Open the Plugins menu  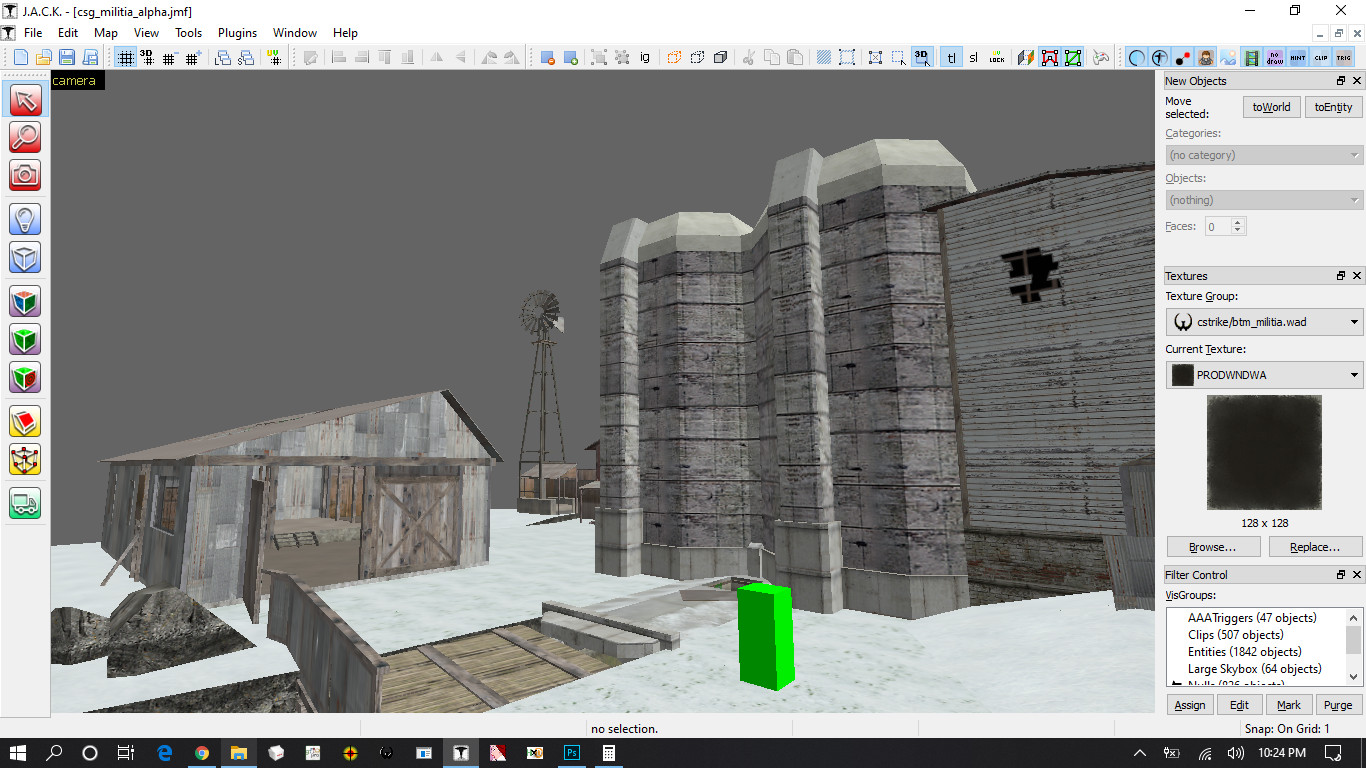(238, 33)
